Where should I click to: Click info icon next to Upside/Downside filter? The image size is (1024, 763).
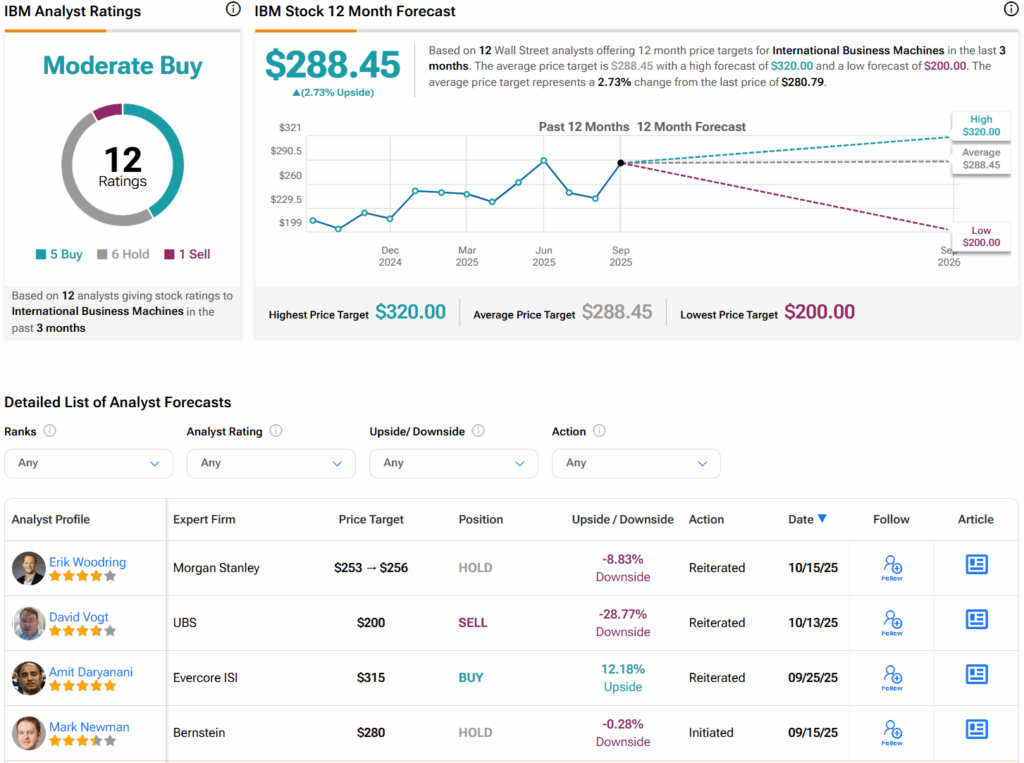click(478, 431)
